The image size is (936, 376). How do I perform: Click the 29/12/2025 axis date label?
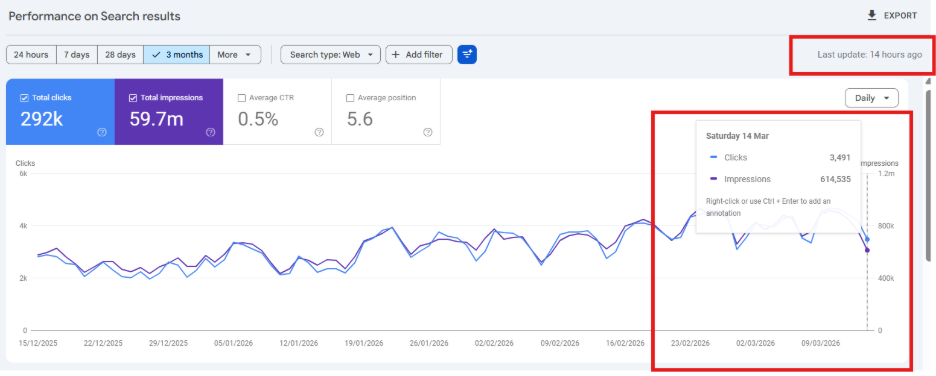(x=168, y=343)
